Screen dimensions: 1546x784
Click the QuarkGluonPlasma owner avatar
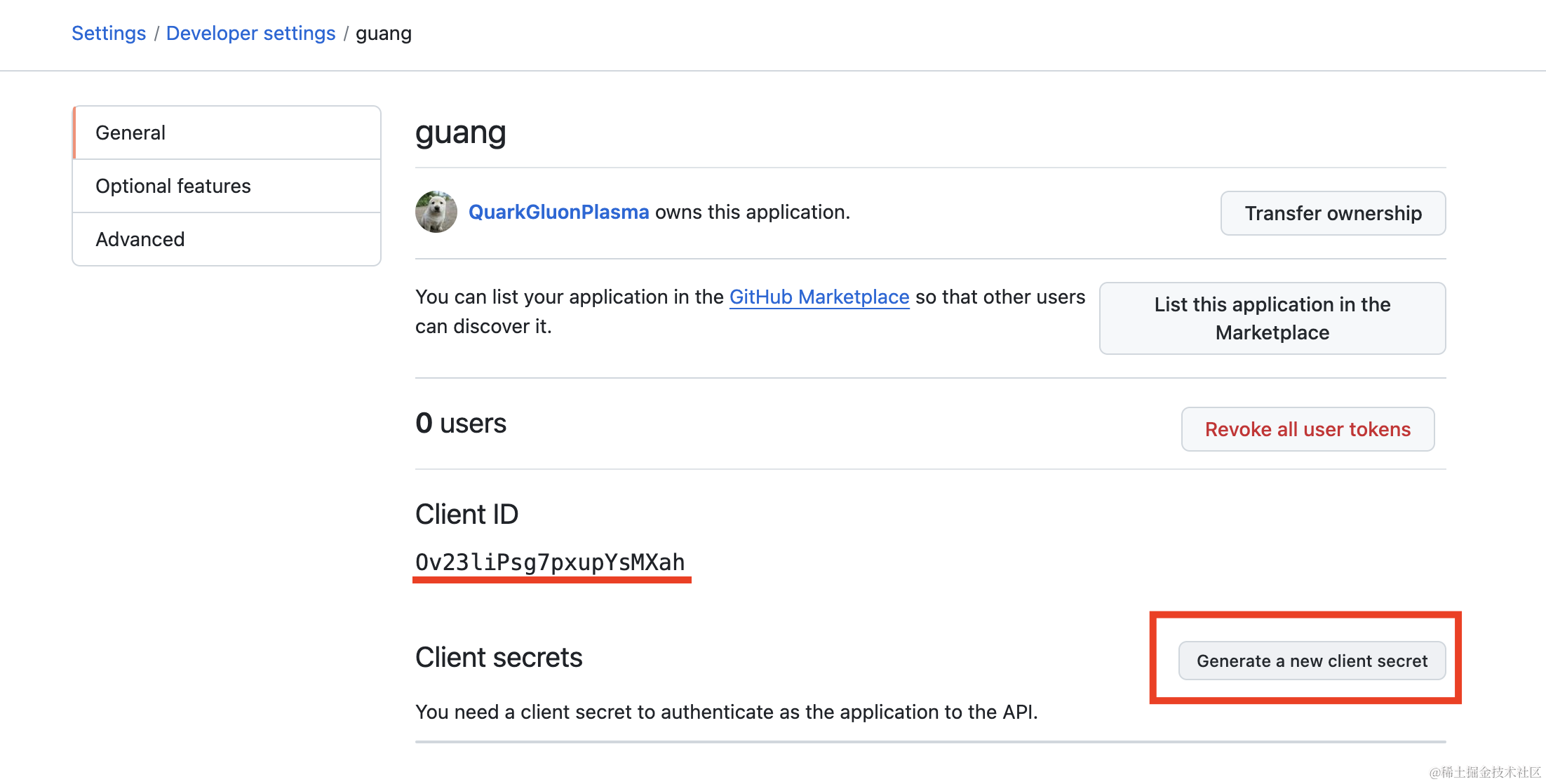pos(436,212)
